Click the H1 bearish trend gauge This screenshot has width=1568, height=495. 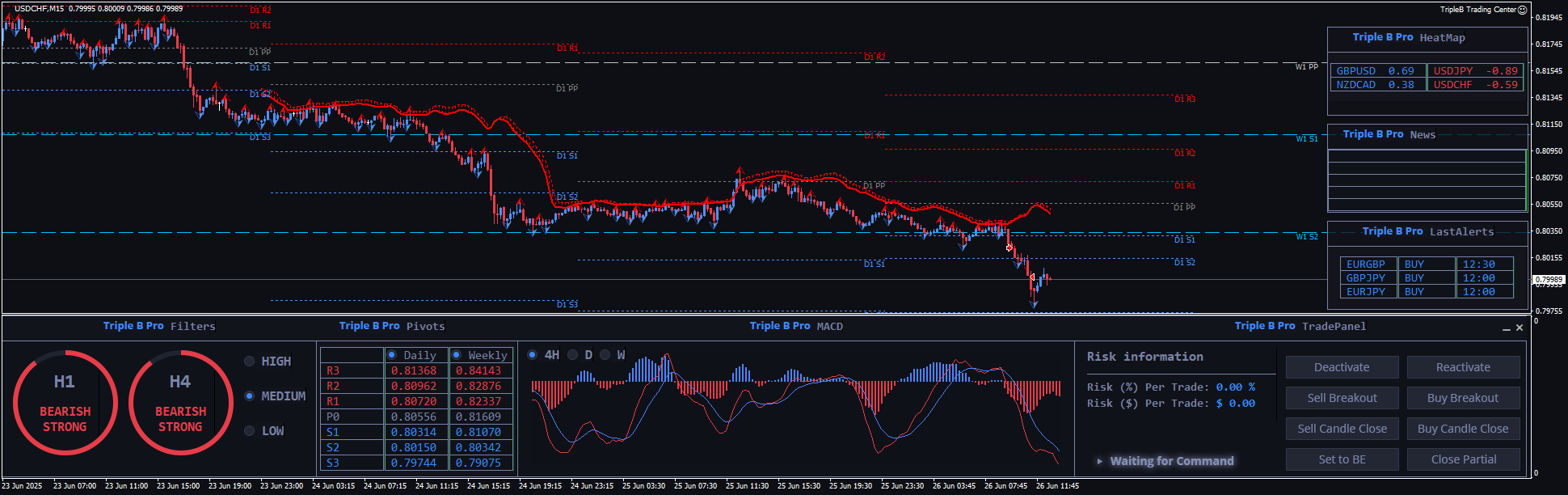coord(65,402)
